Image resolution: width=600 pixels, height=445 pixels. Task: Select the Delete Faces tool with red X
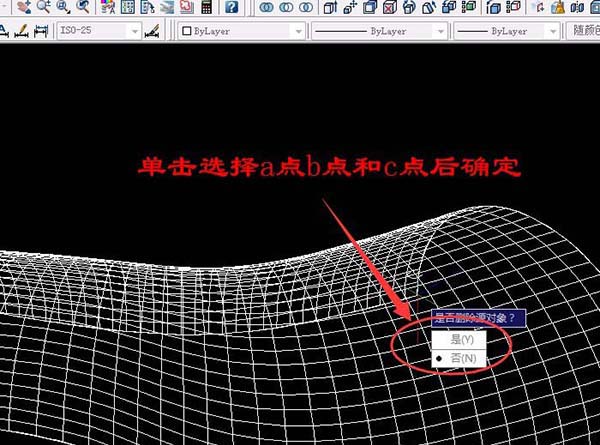[x=390, y=7]
